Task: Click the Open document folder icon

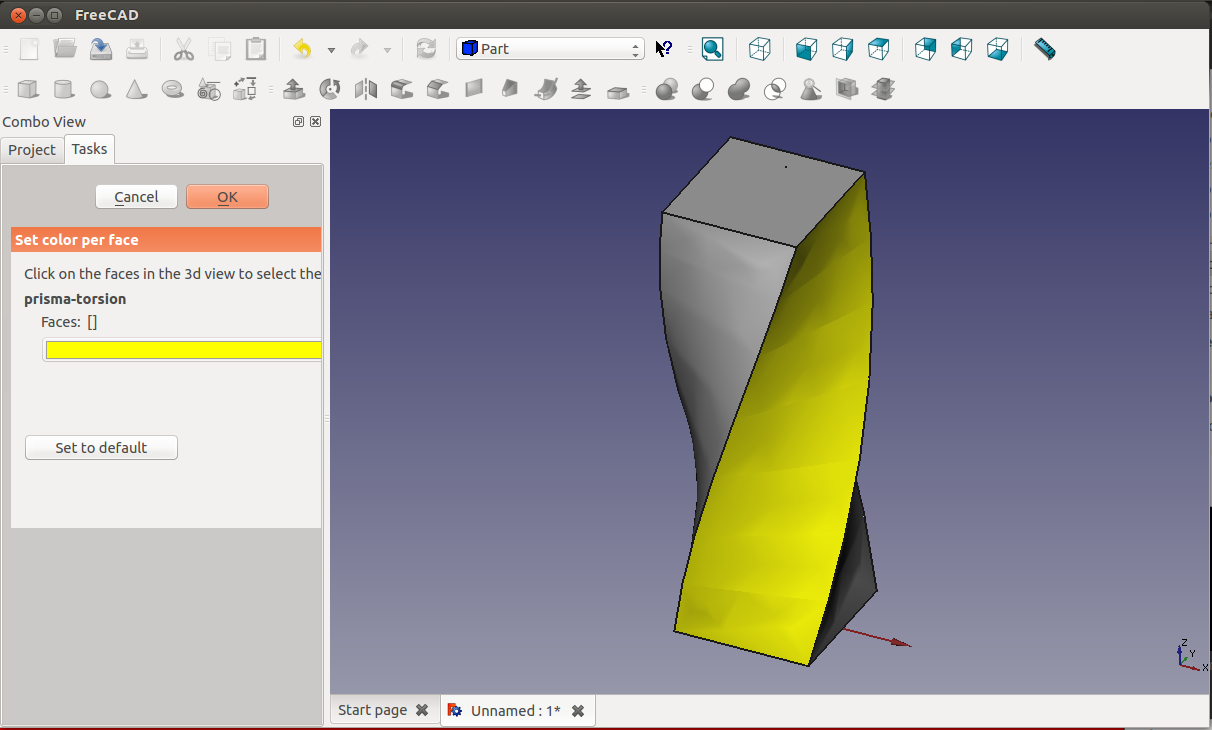Action: pos(65,49)
